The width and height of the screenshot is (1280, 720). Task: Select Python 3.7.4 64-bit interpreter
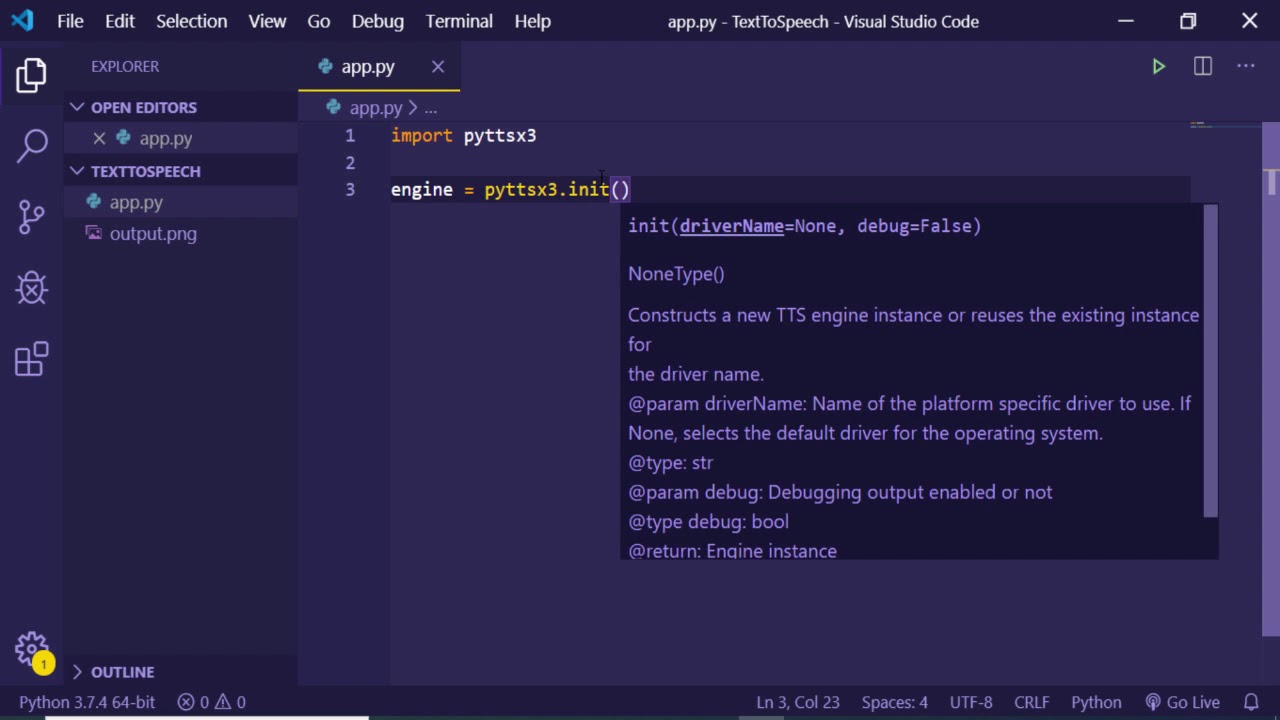coord(87,702)
